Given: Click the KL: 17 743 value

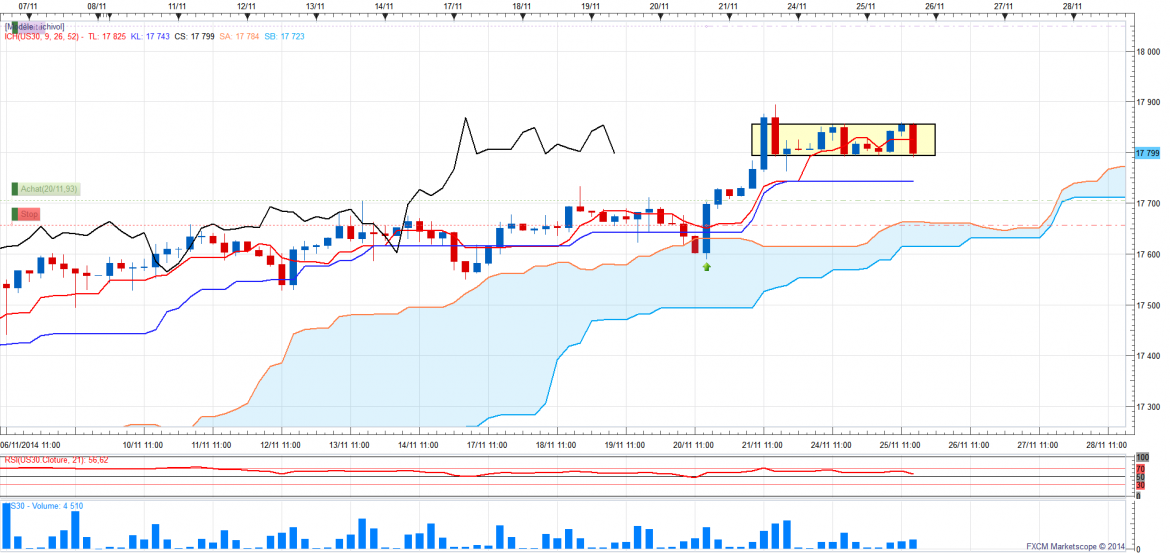Looking at the screenshot, I should (x=150, y=36).
